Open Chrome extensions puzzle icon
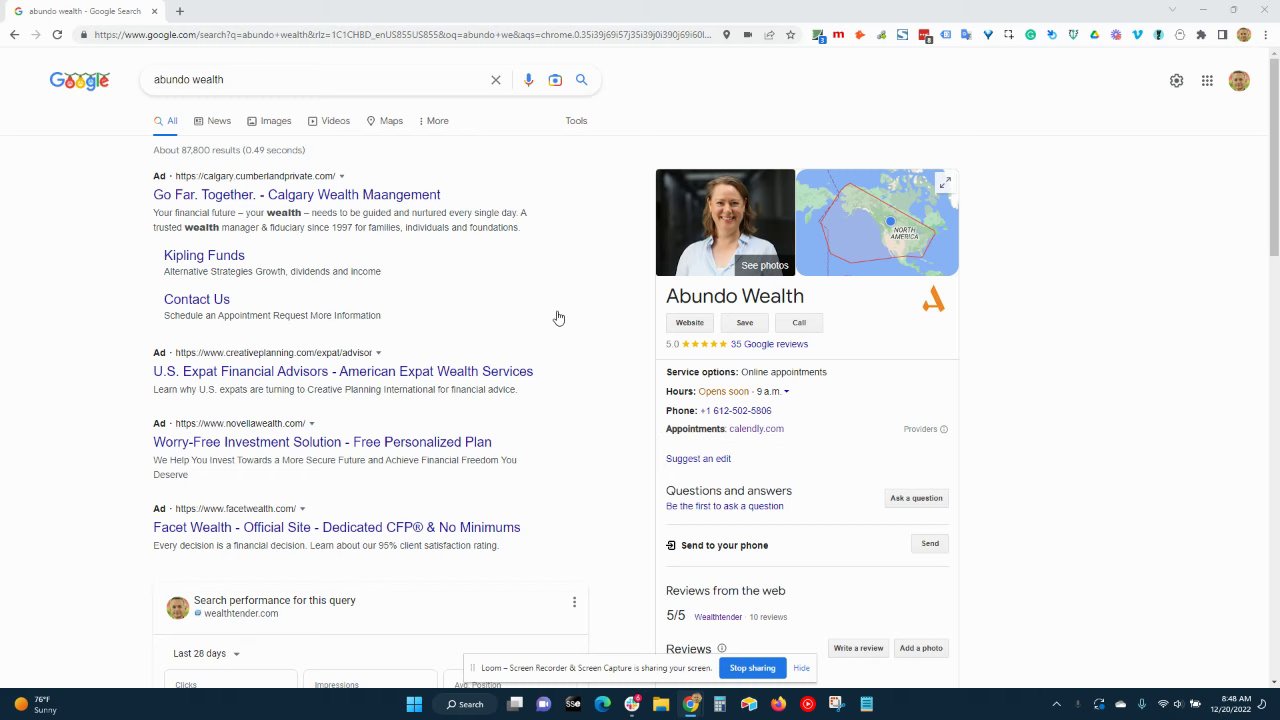The image size is (1280, 720). coord(1201,35)
